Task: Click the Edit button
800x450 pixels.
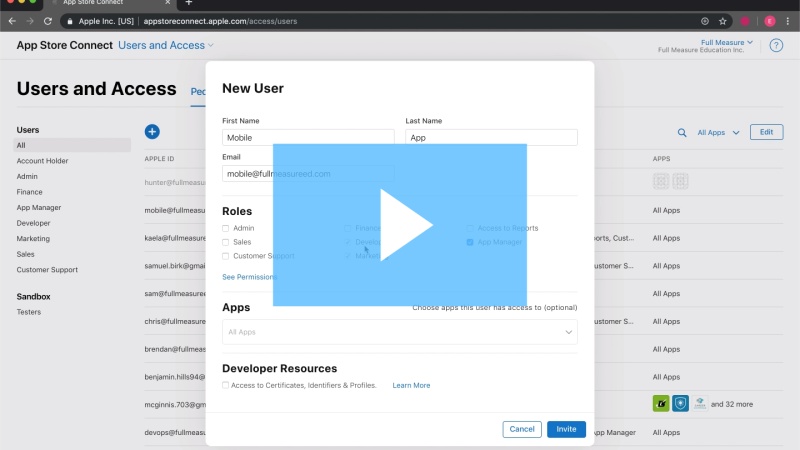Action: [x=766, y=132]
